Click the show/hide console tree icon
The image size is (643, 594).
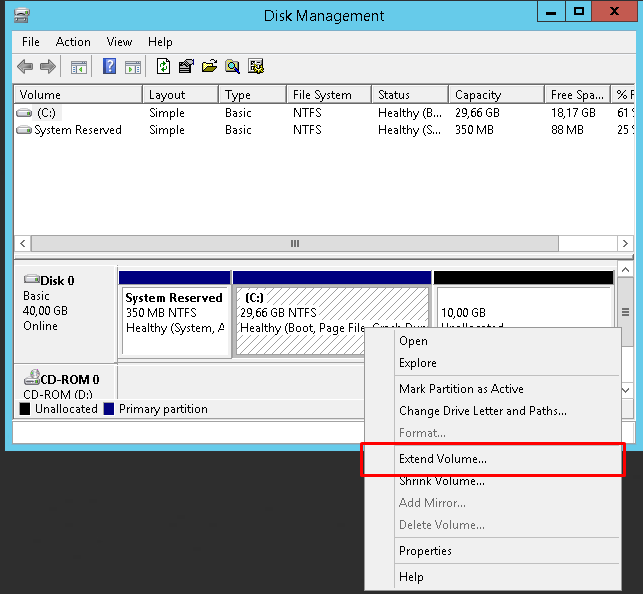point(79,67)
